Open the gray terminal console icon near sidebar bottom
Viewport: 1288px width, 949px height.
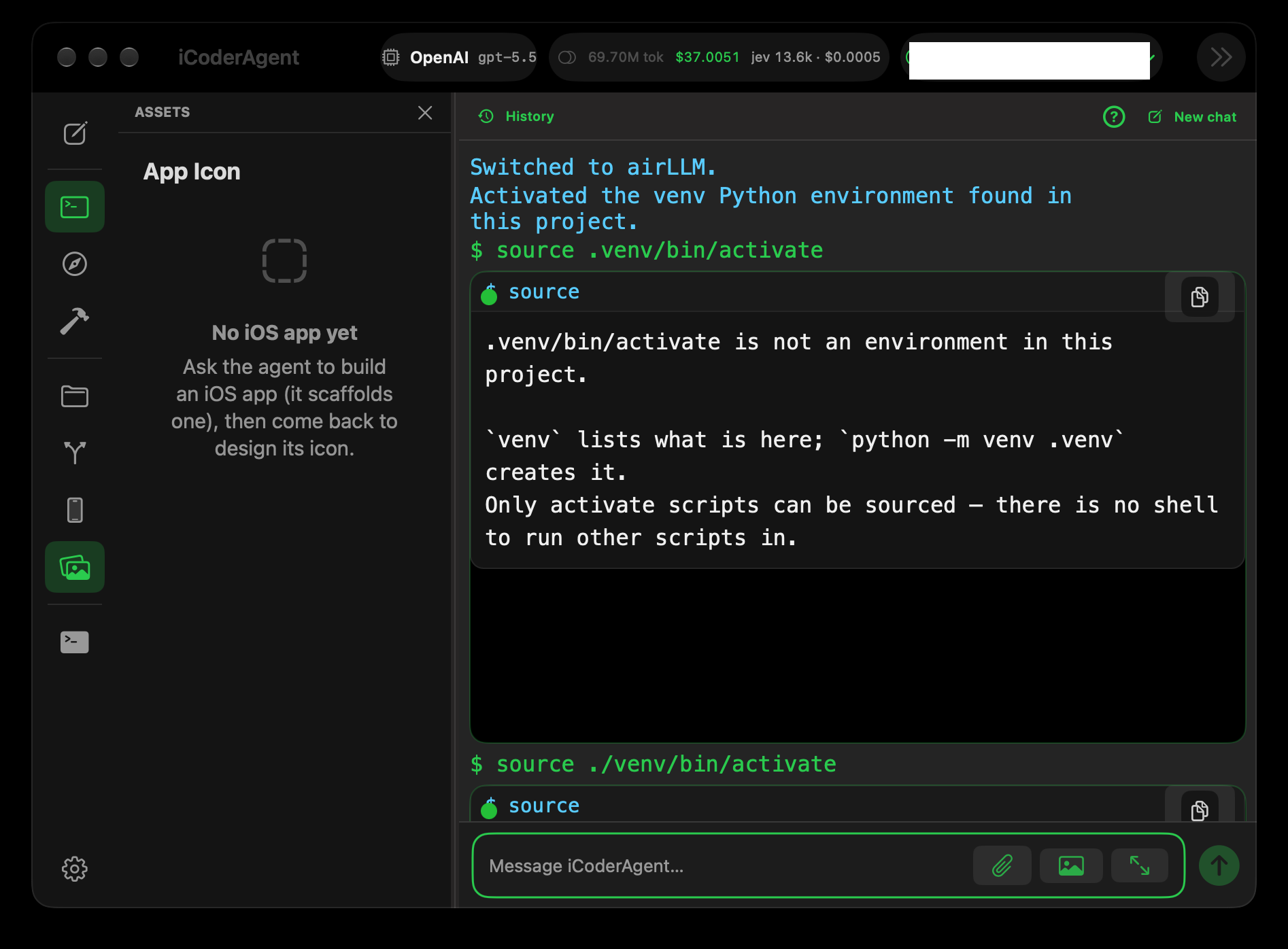tap(75, 642)
